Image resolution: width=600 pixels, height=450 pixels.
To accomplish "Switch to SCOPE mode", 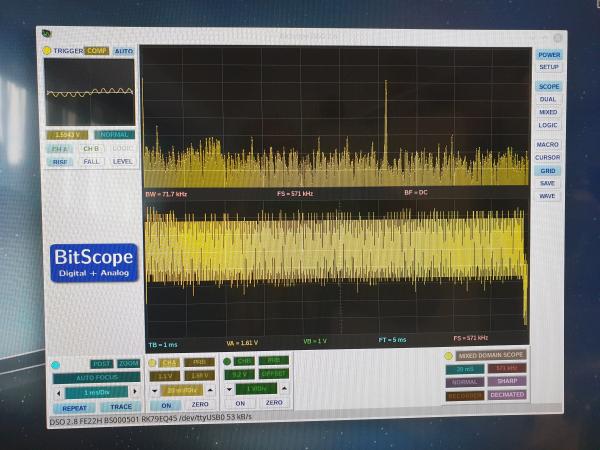I will tap(549, 86).
